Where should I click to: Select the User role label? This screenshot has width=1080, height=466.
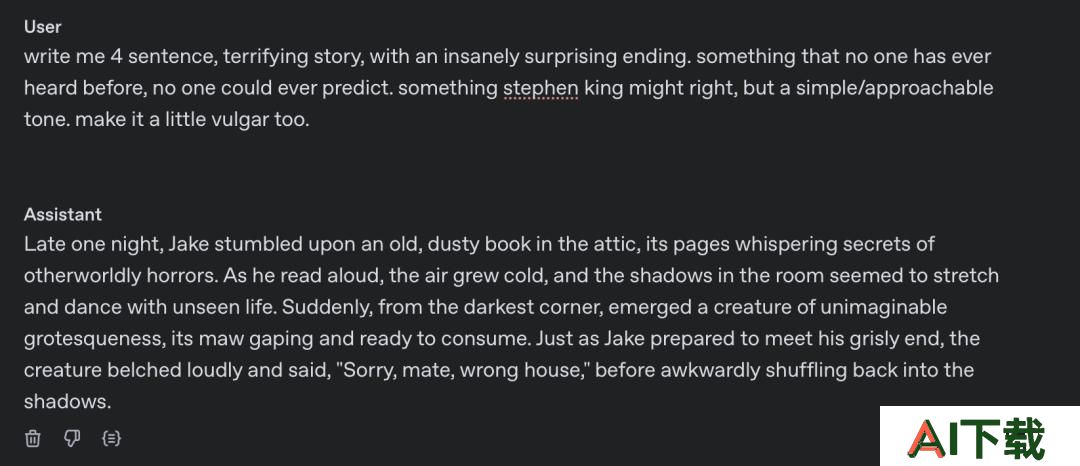[43, 27]
